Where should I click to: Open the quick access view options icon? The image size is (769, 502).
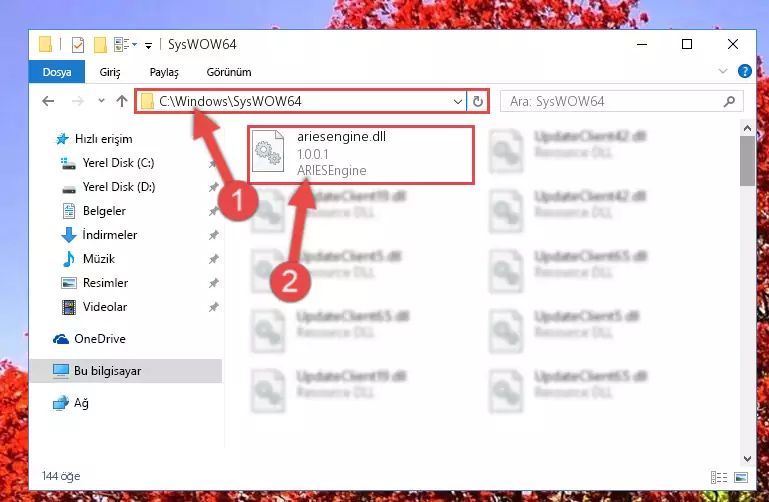pos(122,45)
